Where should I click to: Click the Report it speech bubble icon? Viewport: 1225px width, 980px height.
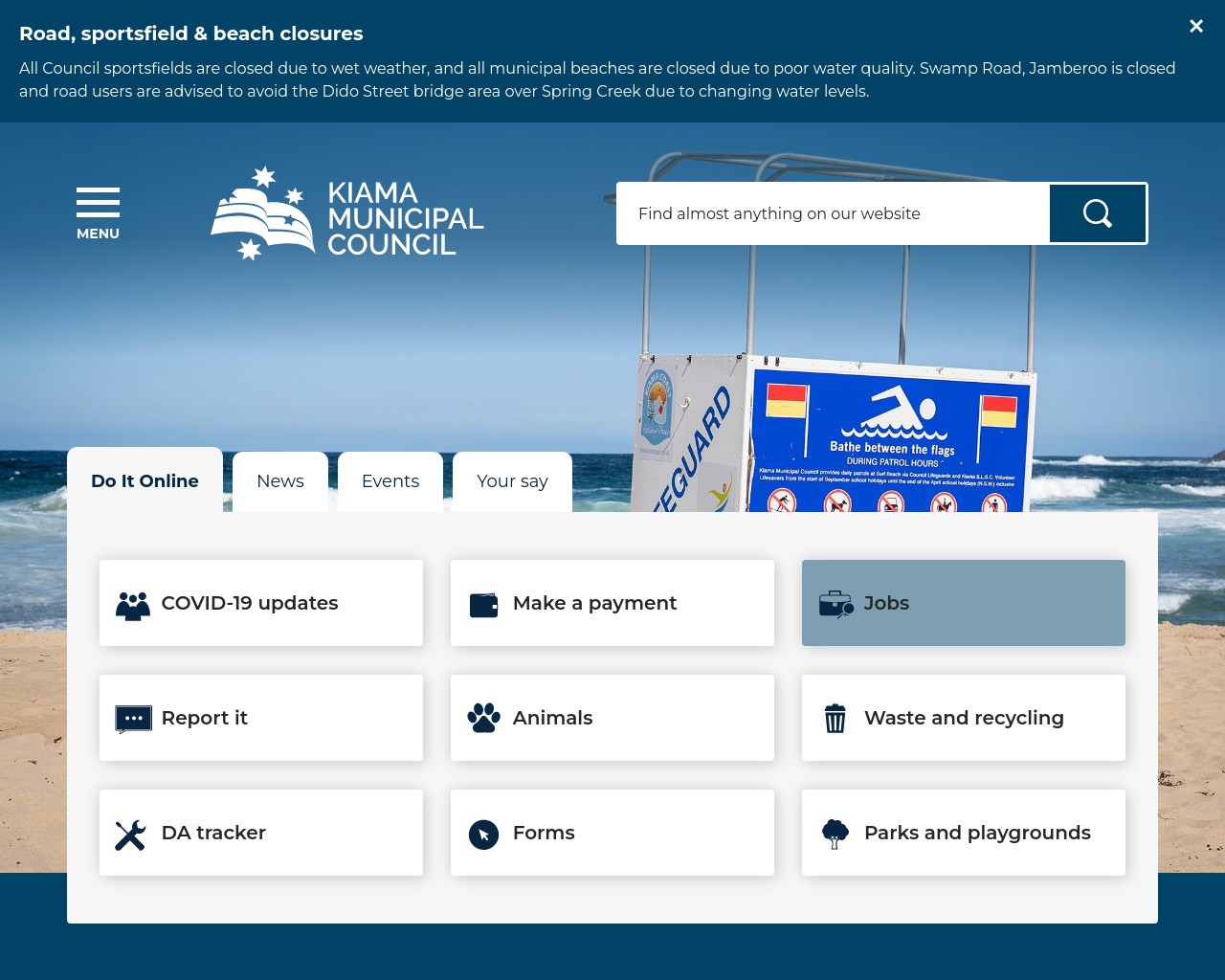click(x=134, y=718)
